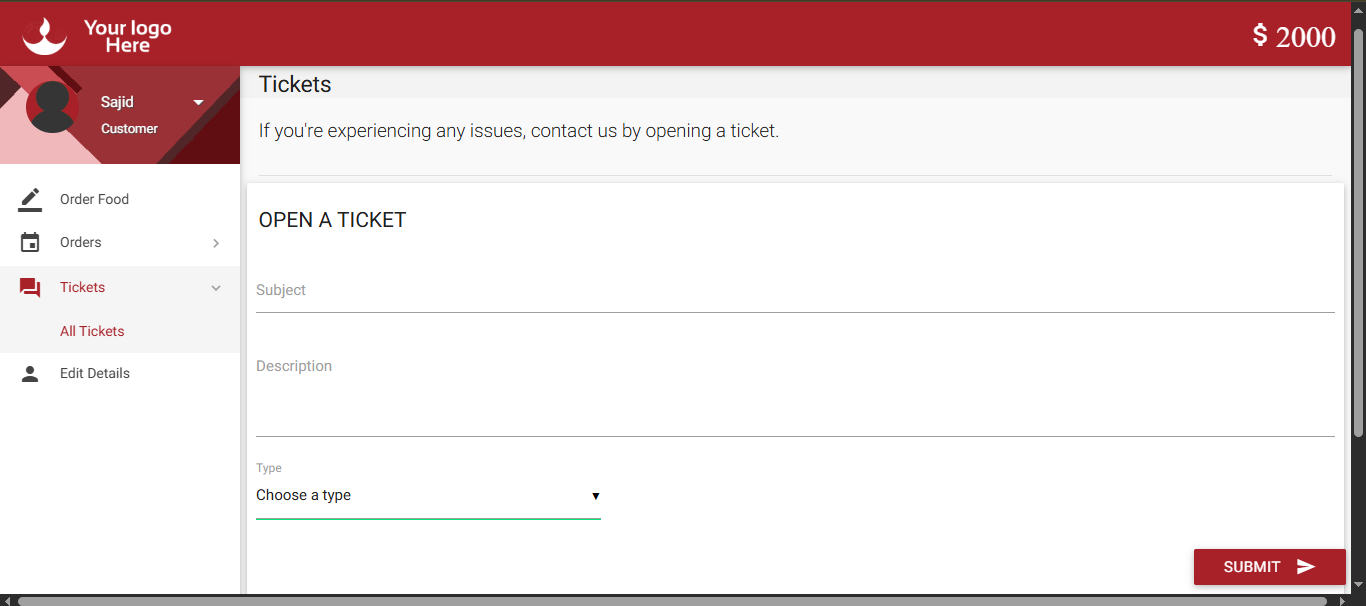This screenshot has height=606, width=1366.
Task: Select All Tickets in sidebar
Action: pyautogui.click(x=92, y=331)
